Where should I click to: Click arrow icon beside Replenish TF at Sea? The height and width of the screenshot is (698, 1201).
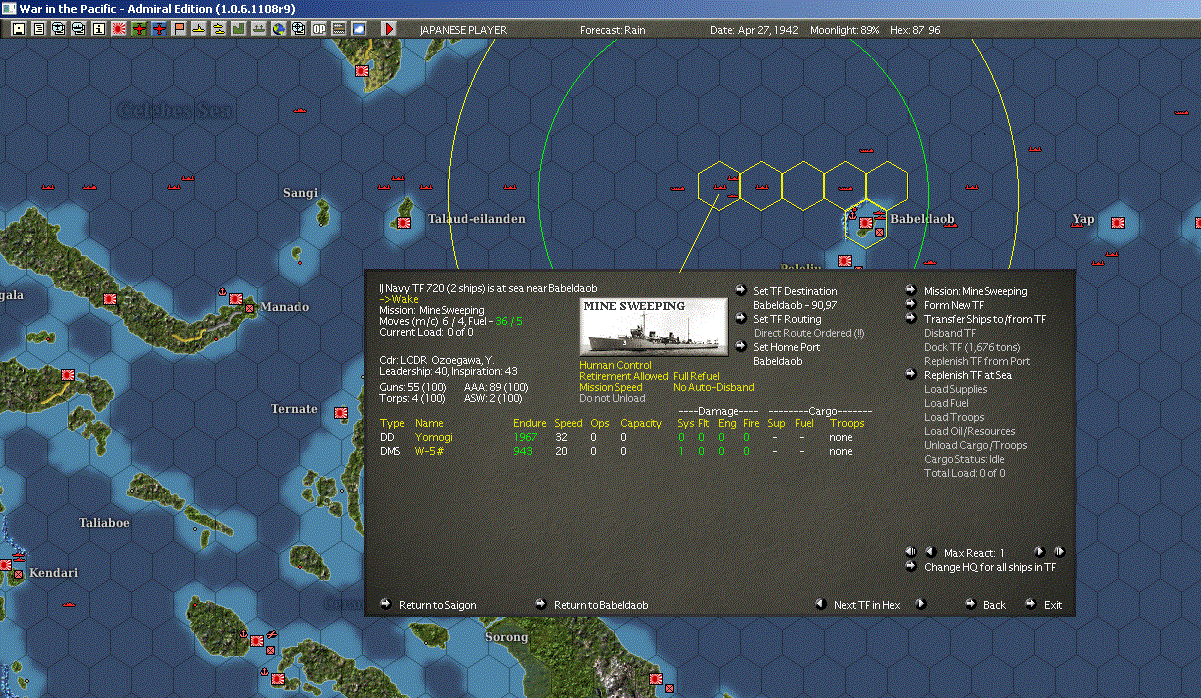click(x=911, y=375)
